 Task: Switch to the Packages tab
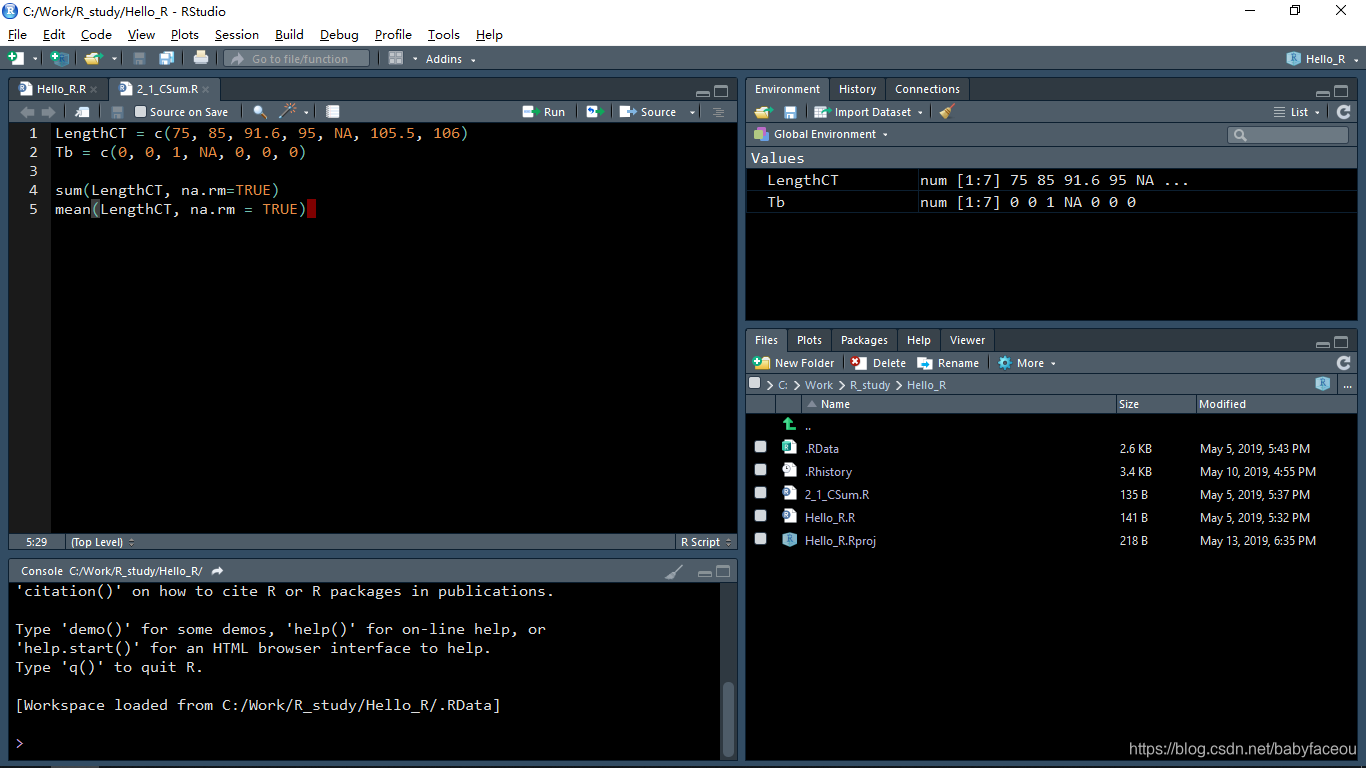[864, 340]
